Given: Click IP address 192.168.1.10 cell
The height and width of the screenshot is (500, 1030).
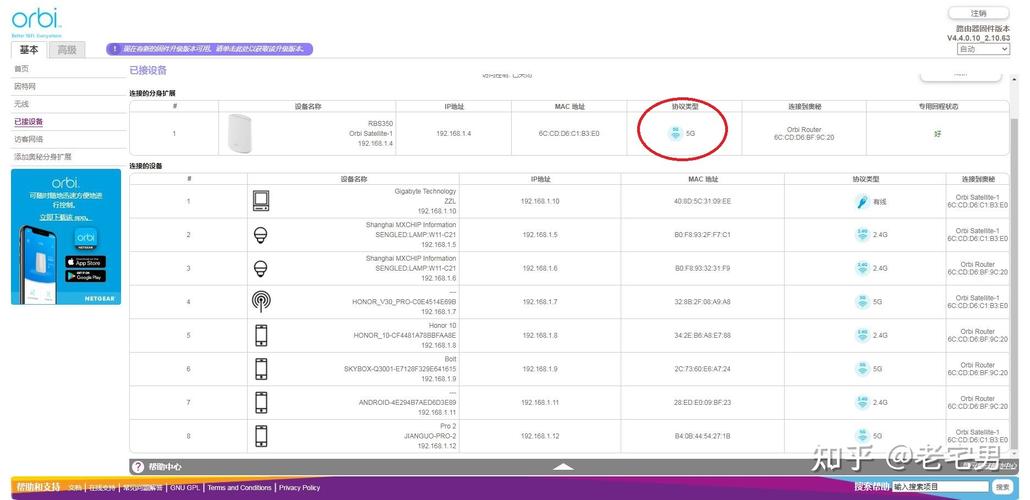Looking at the screenshot, I should pyautogui.click(x=540, y=202).
